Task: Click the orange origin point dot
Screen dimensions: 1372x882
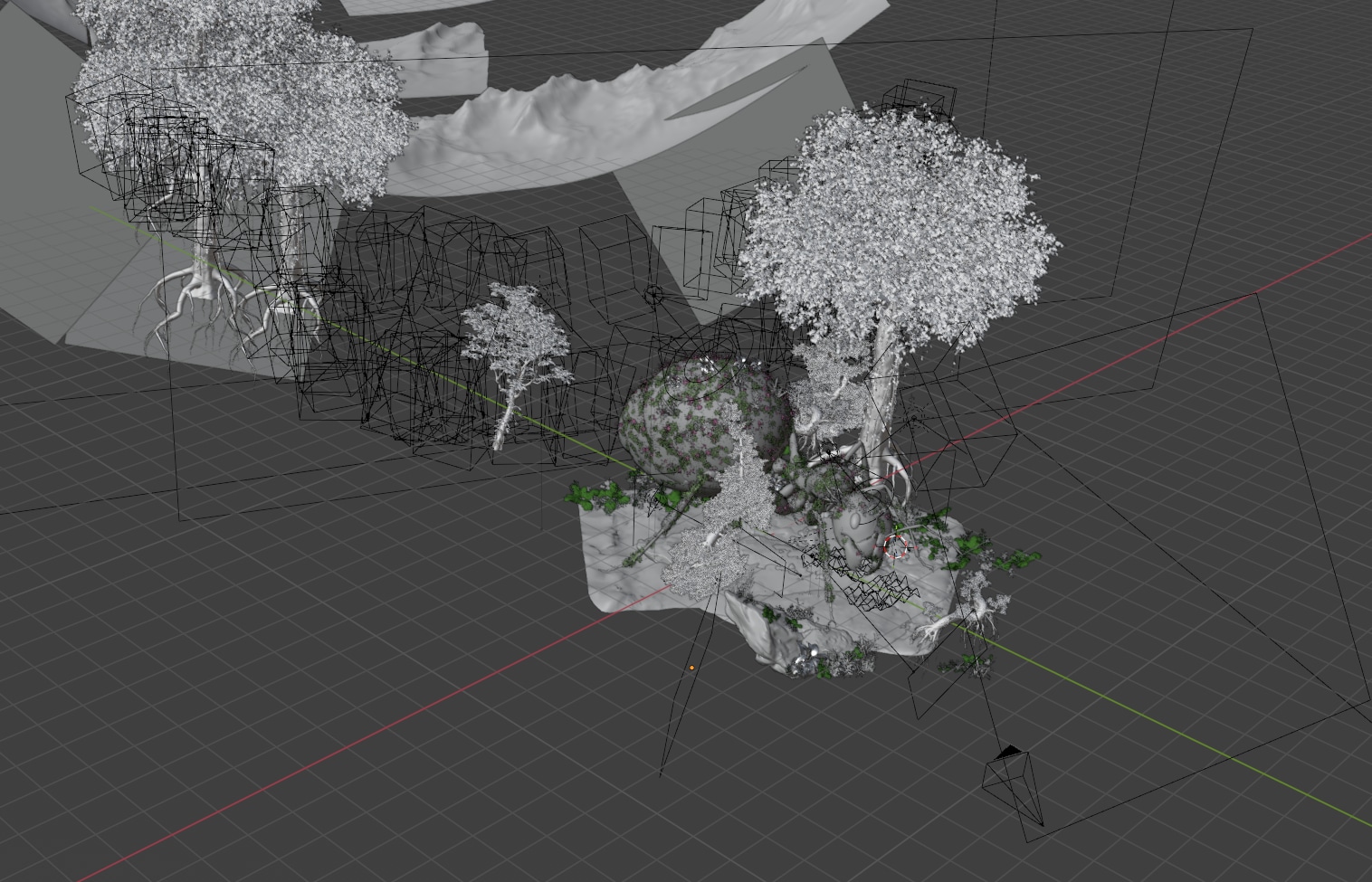Action: [692, 668]
